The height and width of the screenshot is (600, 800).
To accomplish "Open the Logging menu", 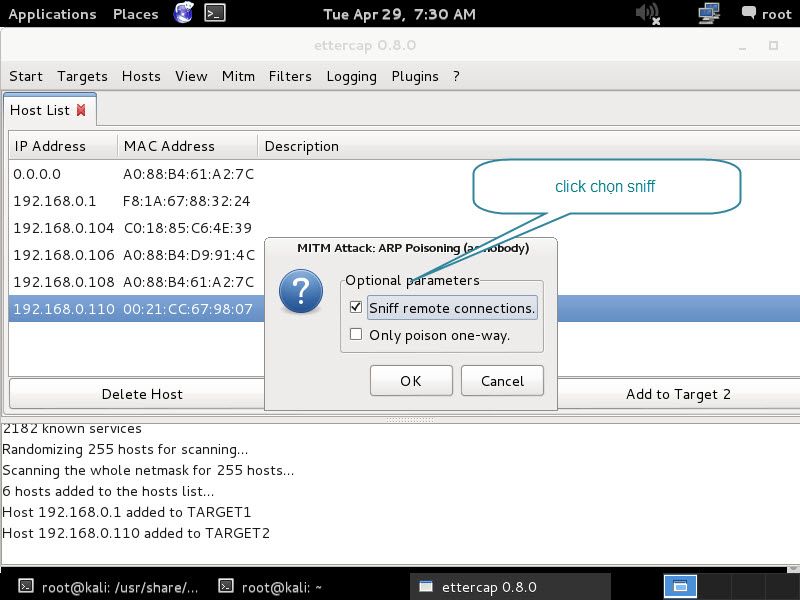I will [x=352, y=77].
